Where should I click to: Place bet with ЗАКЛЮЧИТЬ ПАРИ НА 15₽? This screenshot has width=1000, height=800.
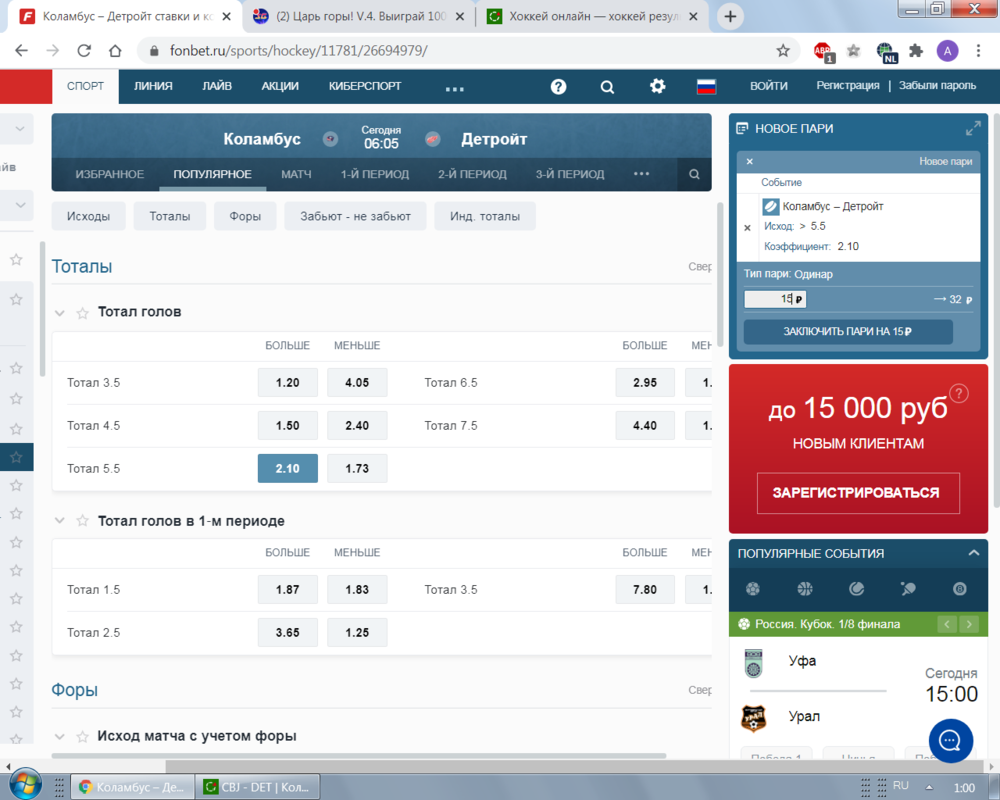coord(848,331)
